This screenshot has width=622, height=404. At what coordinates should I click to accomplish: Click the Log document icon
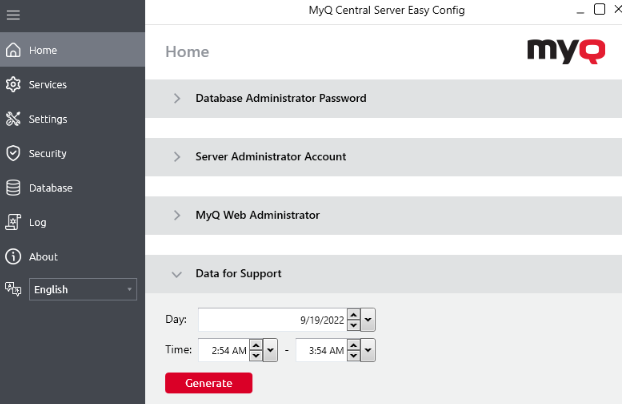pyautogui.click(x=14, y=222)
